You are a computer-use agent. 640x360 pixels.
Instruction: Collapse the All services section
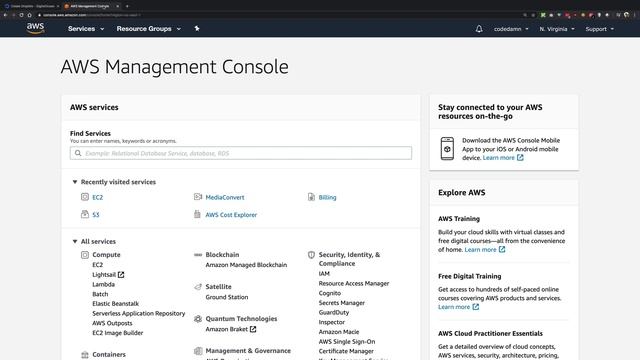point(75,242)
